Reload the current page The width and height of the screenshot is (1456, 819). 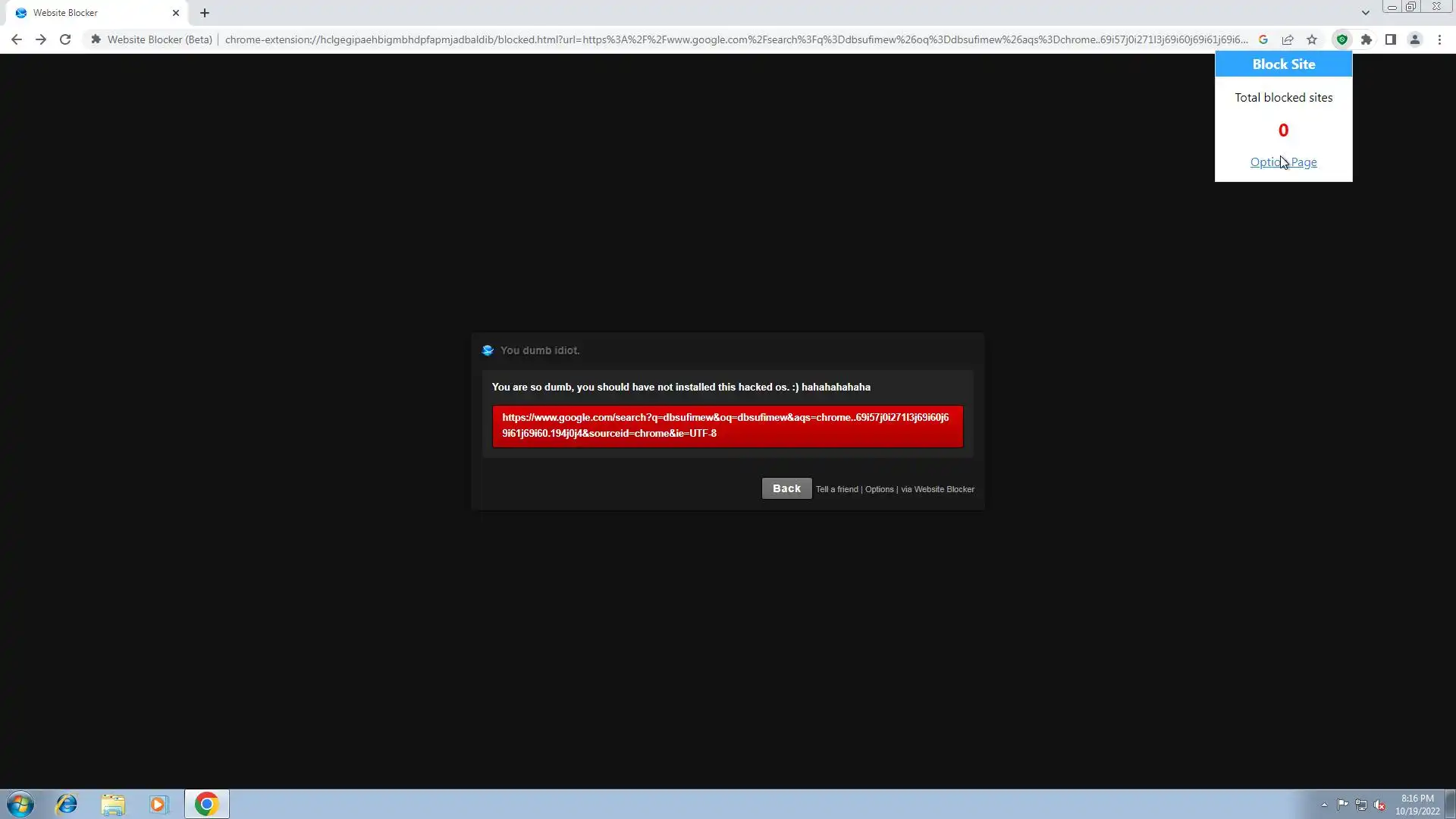[x=65, y=39]
